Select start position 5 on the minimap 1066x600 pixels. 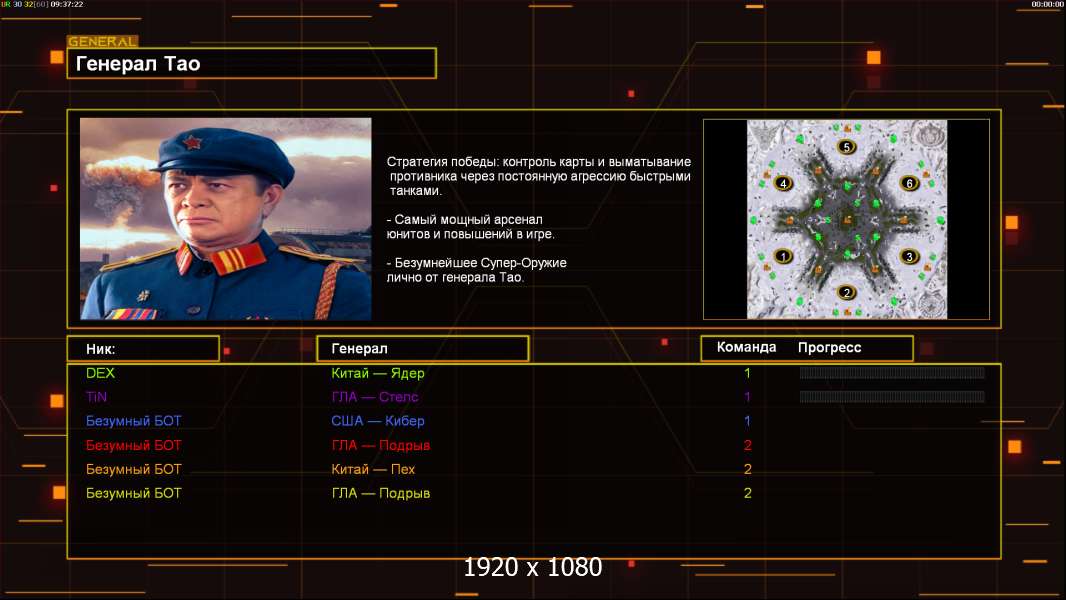pyautogui.click(x=846, y=147)
